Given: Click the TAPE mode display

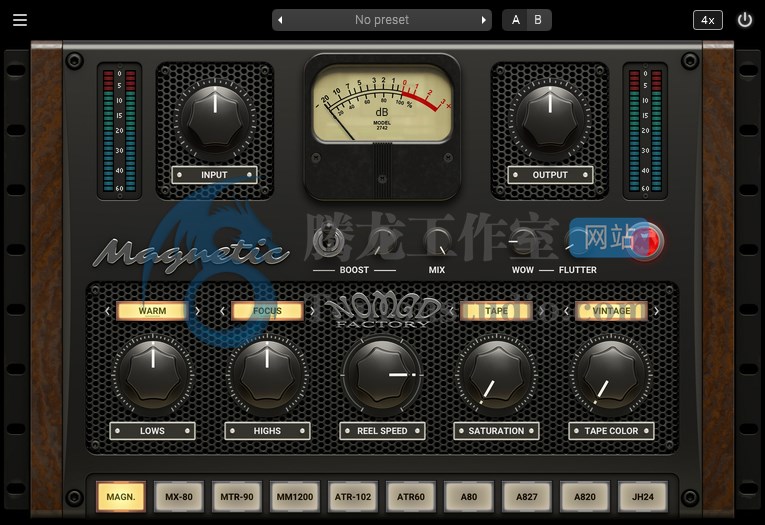Looking at the screenshot, I should (x=496, y=311).
